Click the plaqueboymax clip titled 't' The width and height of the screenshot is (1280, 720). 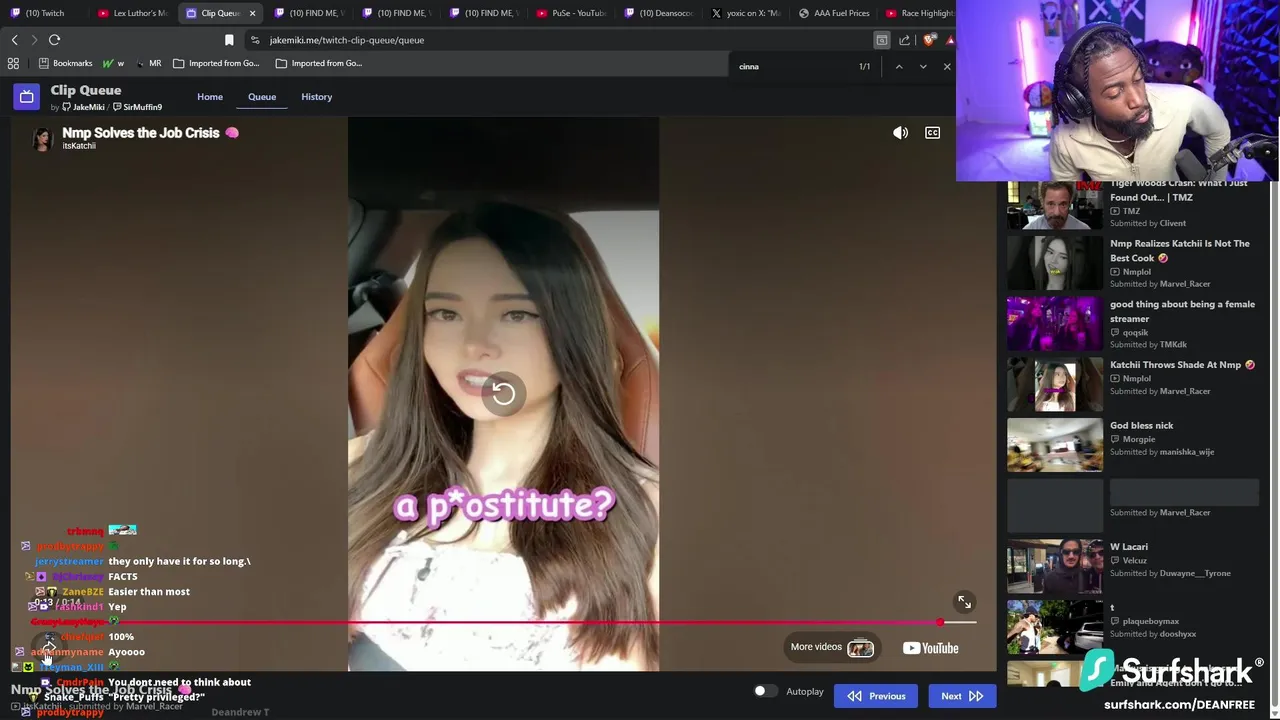pos(1133,627)
